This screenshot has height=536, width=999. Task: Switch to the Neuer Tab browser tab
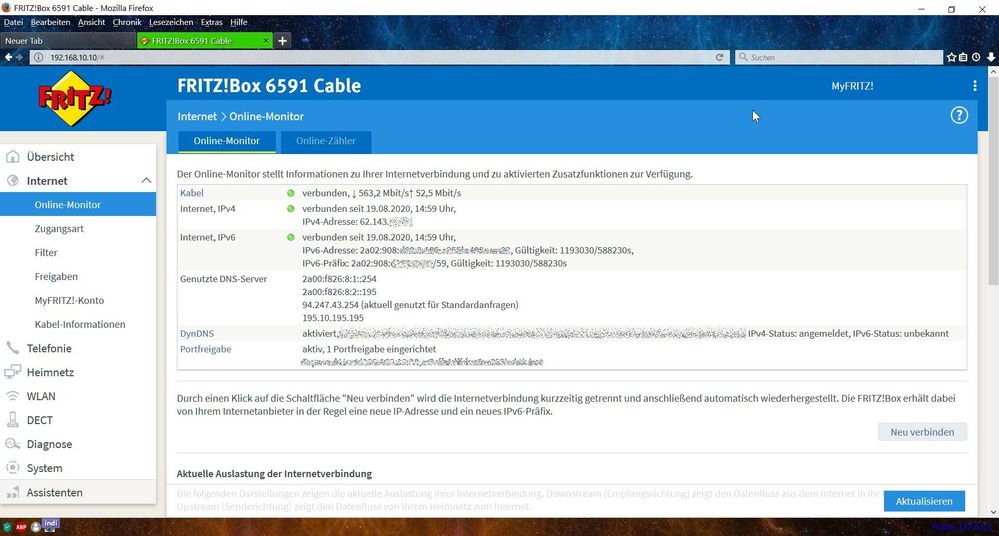pyautogui.click(x=68, y=41)
